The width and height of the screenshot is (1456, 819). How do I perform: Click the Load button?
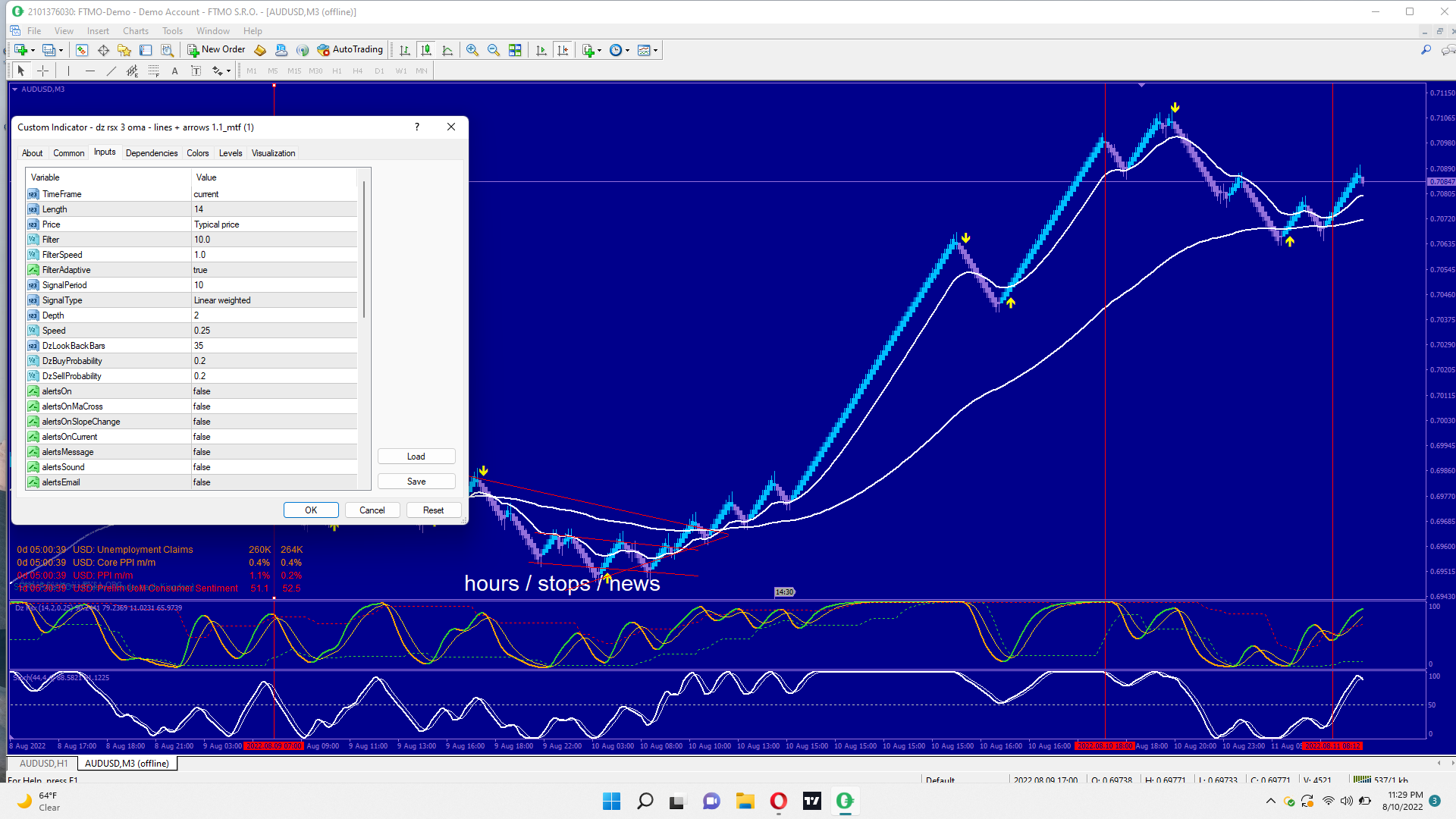[416, 457]
